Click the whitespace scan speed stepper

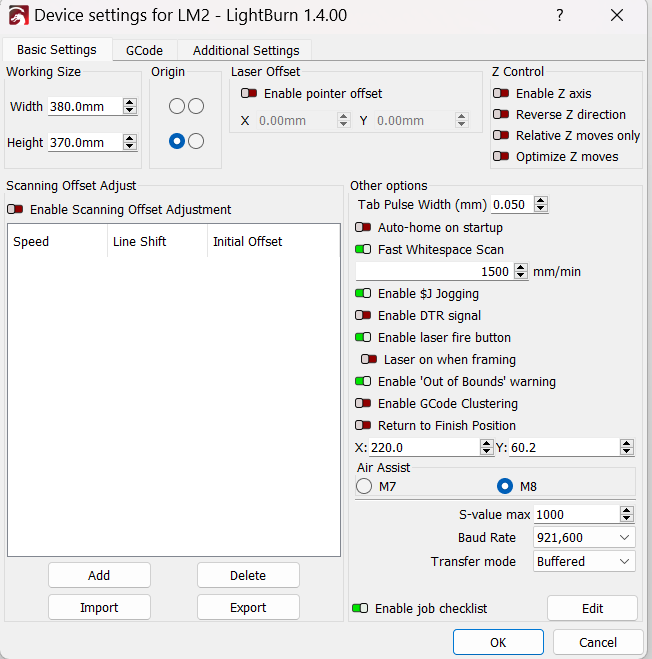[x=521, y=271]
